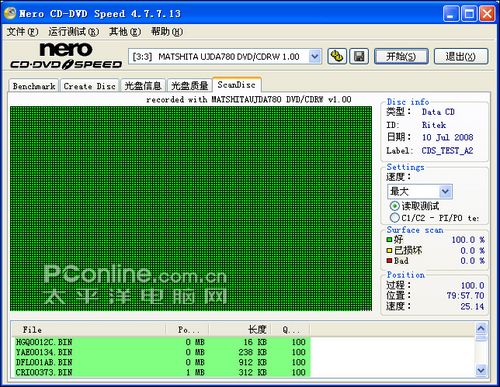Switch to the Benchmark tab

pos(34,86)
